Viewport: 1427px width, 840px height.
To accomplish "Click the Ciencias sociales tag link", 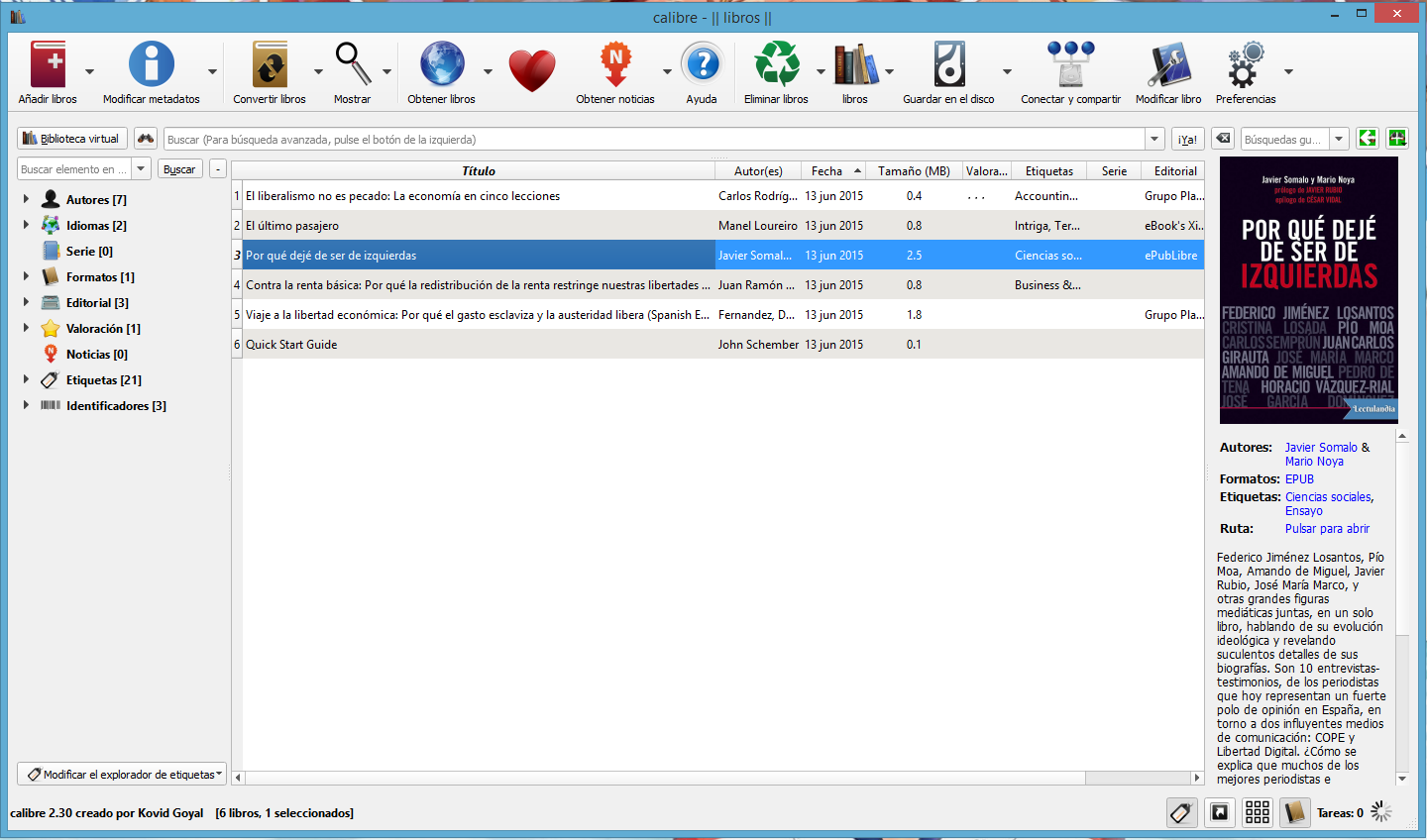I will click(1328, 497).
